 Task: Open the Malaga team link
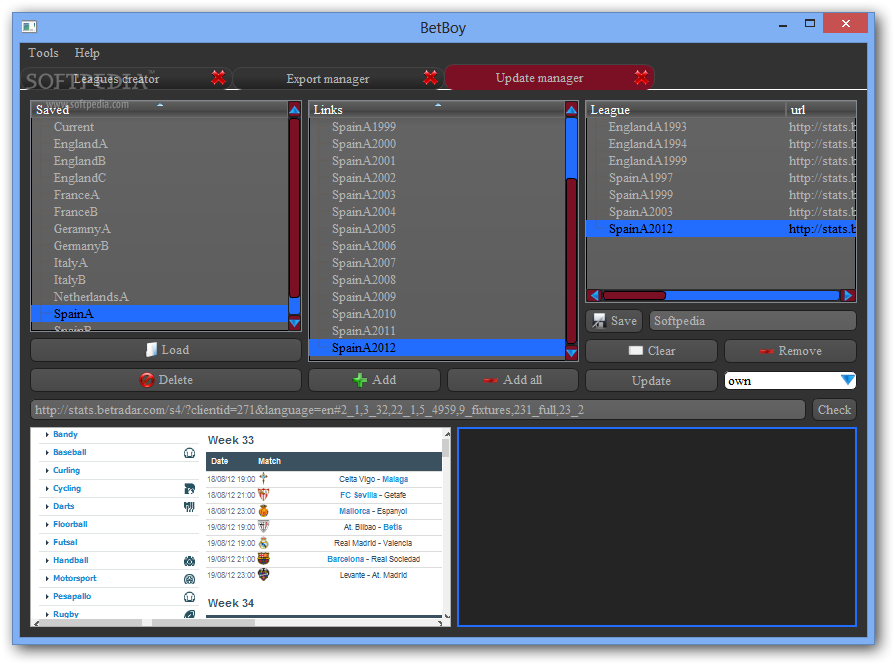tap(395, 479)
